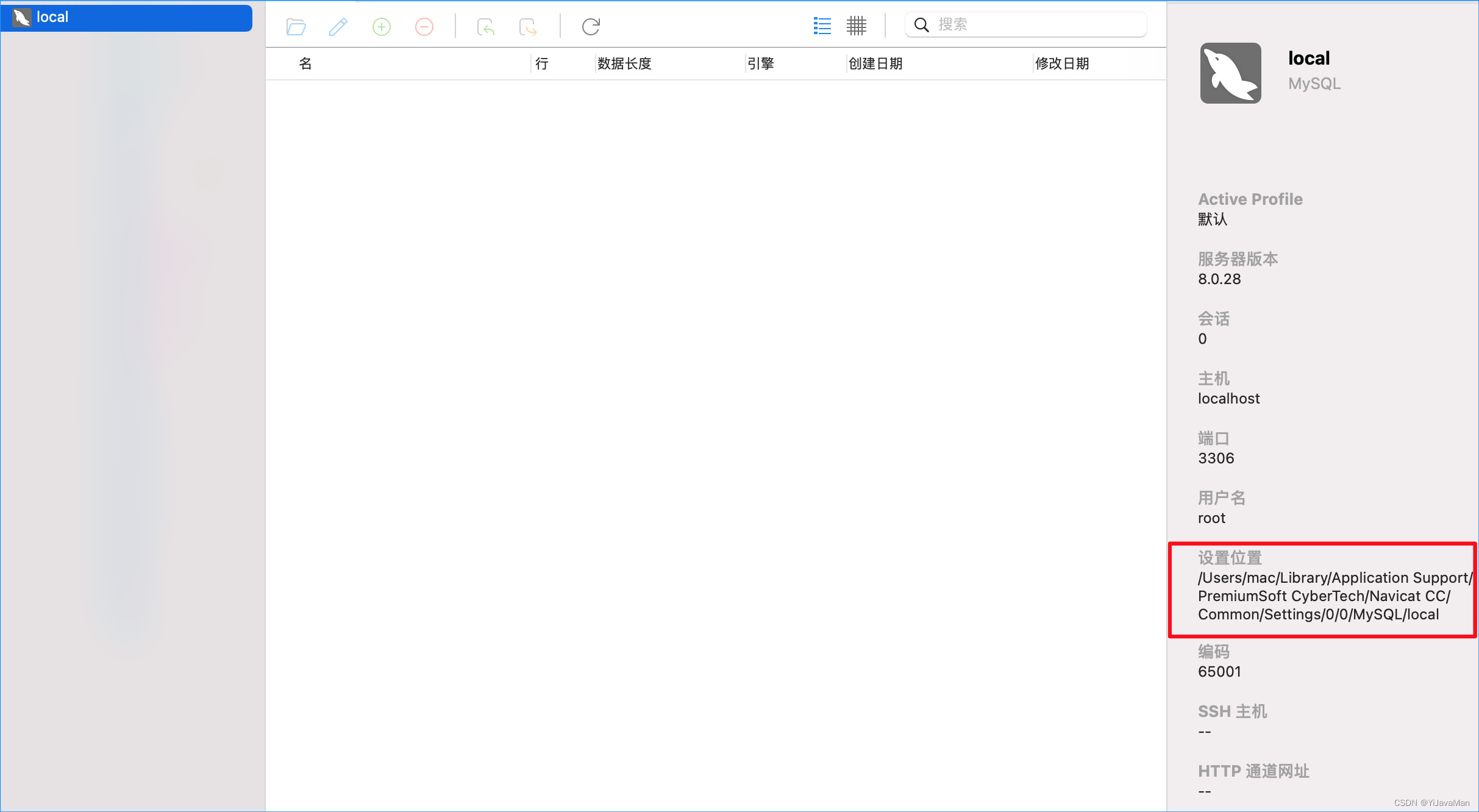The image size is (1479, 812).
Task: Select the highlighted 设置位置 file path
Action: (x=1321, y=596)
